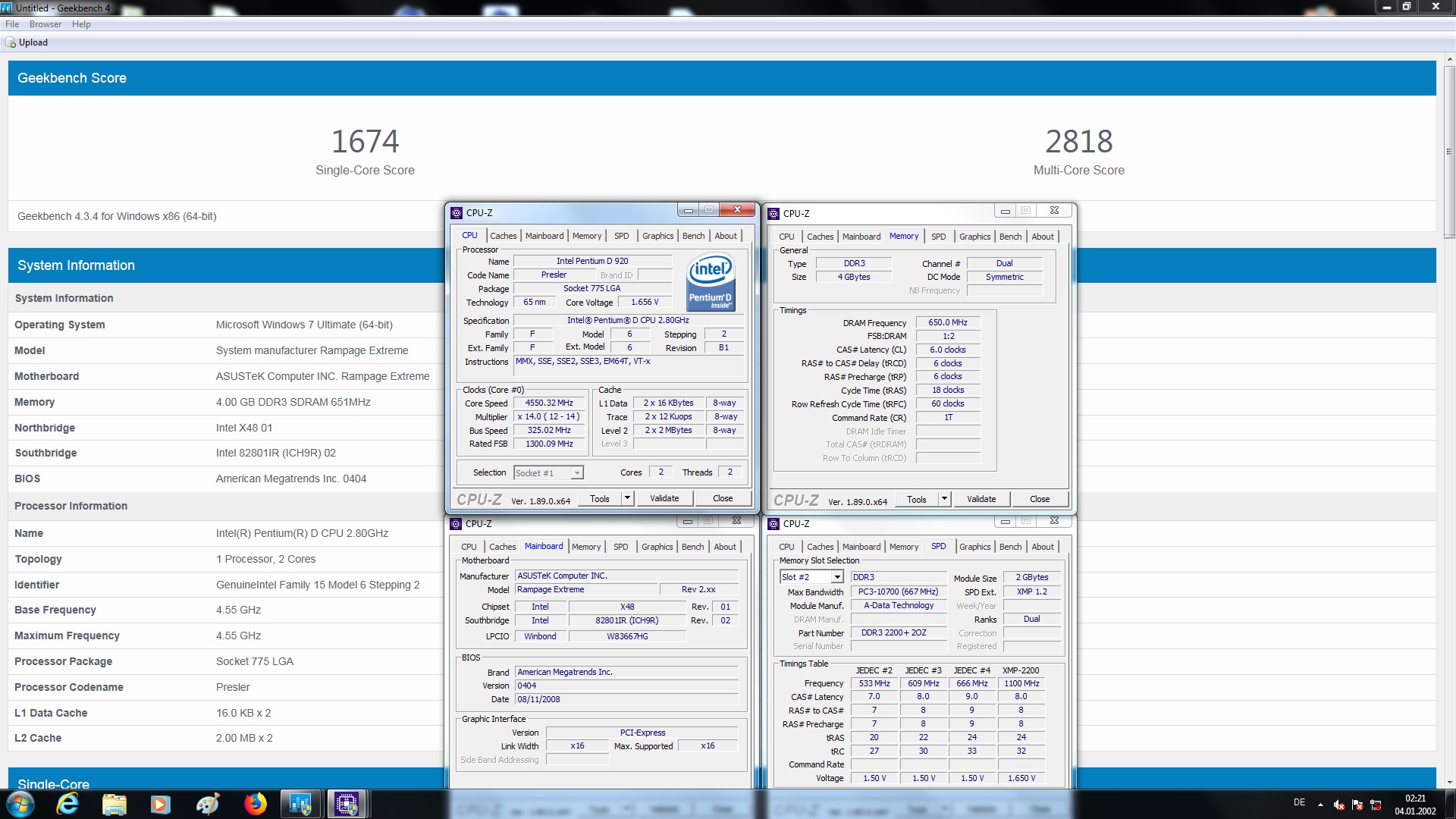This screenshot has height=819, width=1456.
Task: Click the Upload toolbar icon in Geekbench
Action: coord(11,43)
